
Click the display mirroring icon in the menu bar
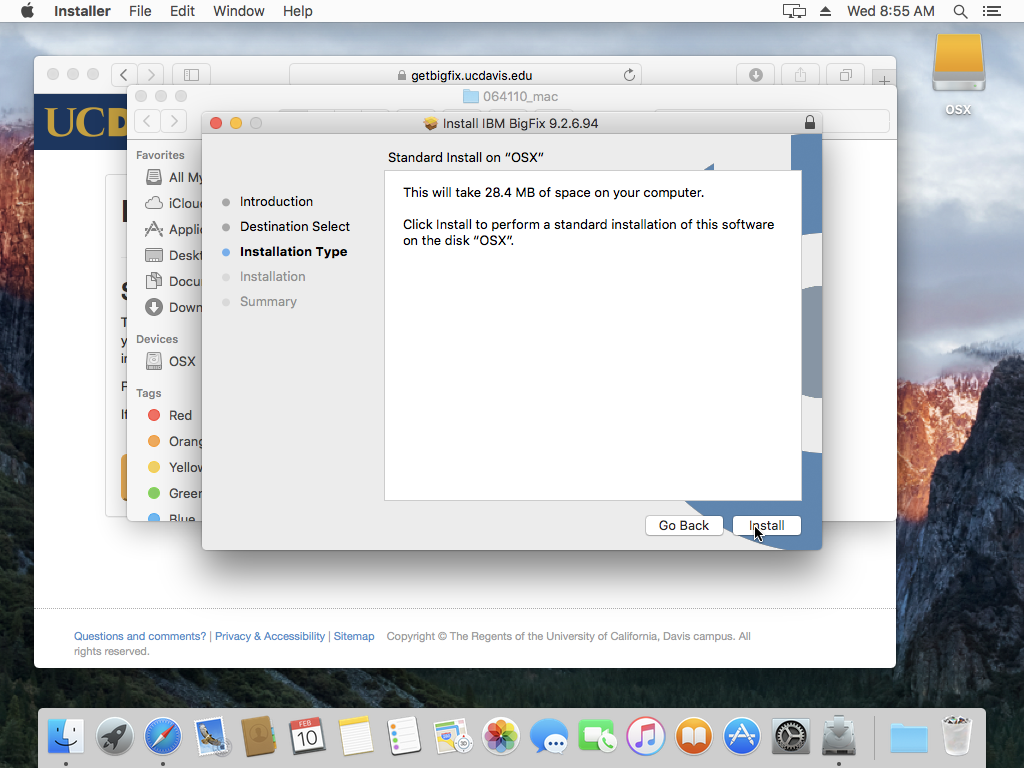[794, 11]
